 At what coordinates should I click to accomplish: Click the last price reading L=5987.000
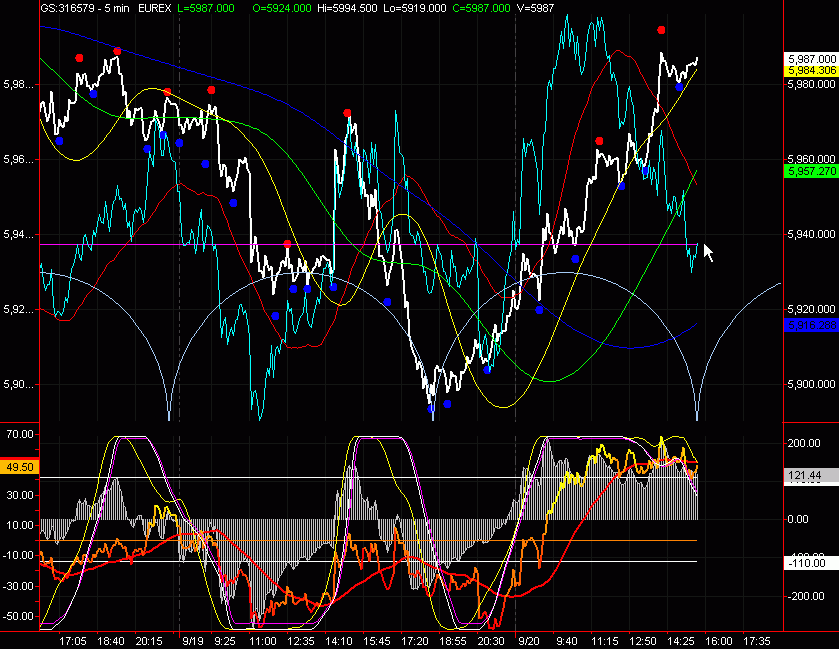point(206,8)
